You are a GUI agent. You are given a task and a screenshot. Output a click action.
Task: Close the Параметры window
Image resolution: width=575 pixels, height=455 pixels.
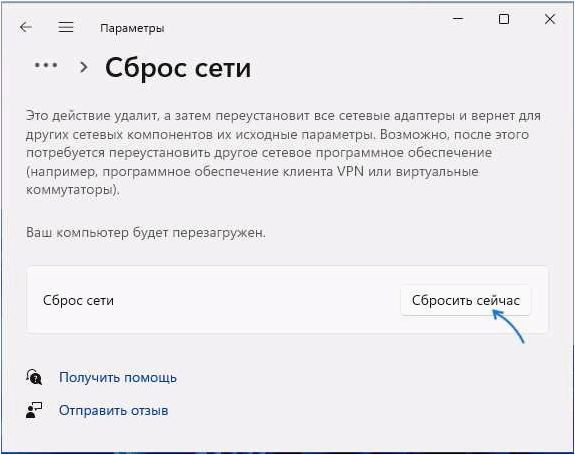550,19
